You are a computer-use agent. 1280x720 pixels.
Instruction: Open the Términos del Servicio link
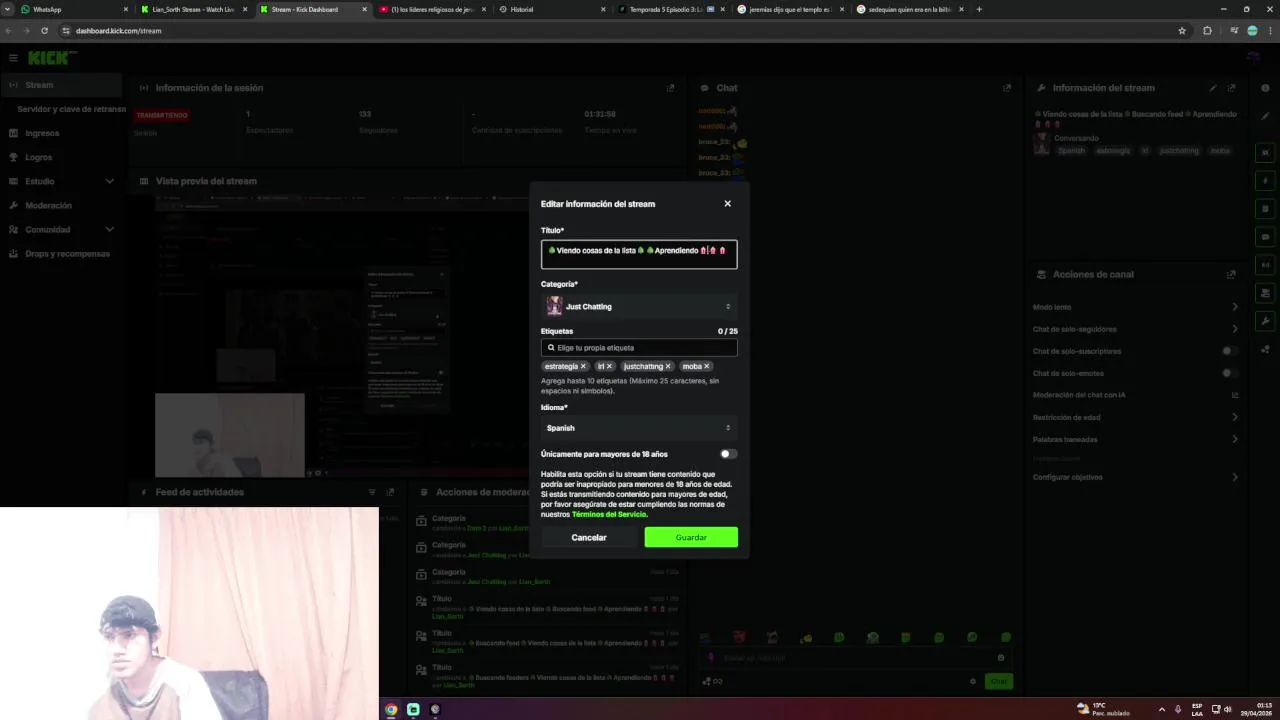pos(609,514)
